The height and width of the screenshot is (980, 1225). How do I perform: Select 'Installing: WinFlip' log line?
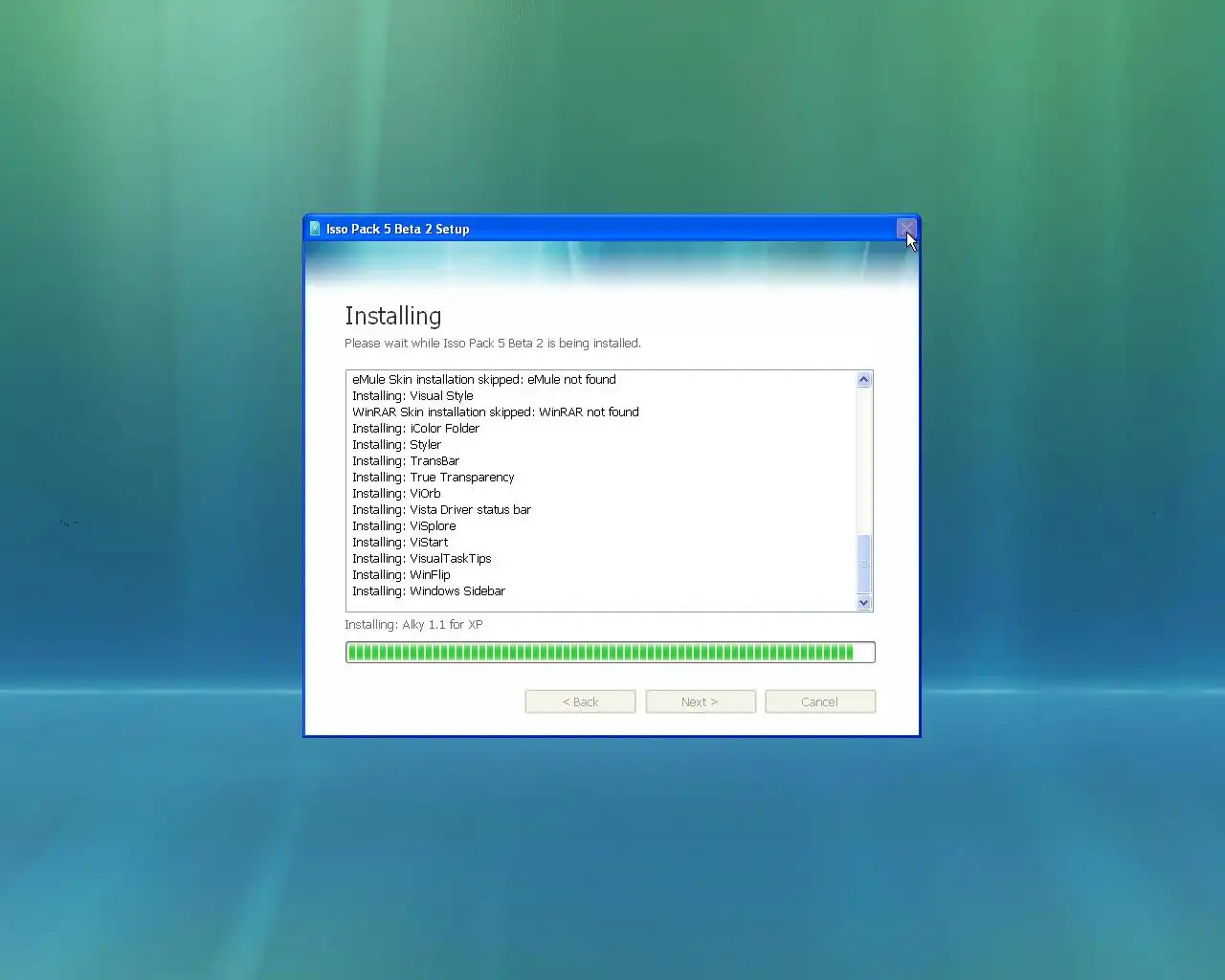(x=401, y=575)
